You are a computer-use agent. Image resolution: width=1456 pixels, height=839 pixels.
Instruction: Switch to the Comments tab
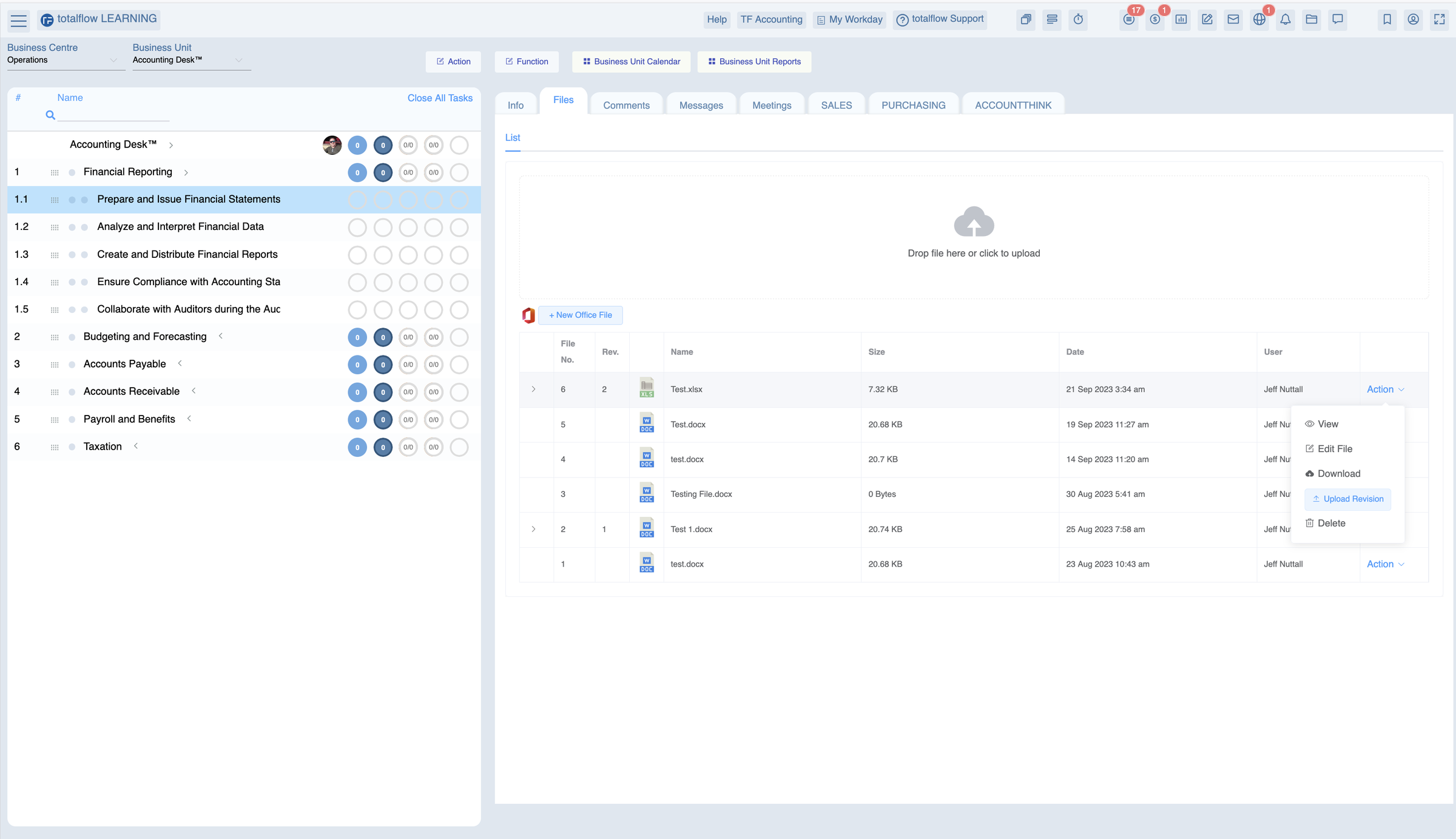(626, 105)
